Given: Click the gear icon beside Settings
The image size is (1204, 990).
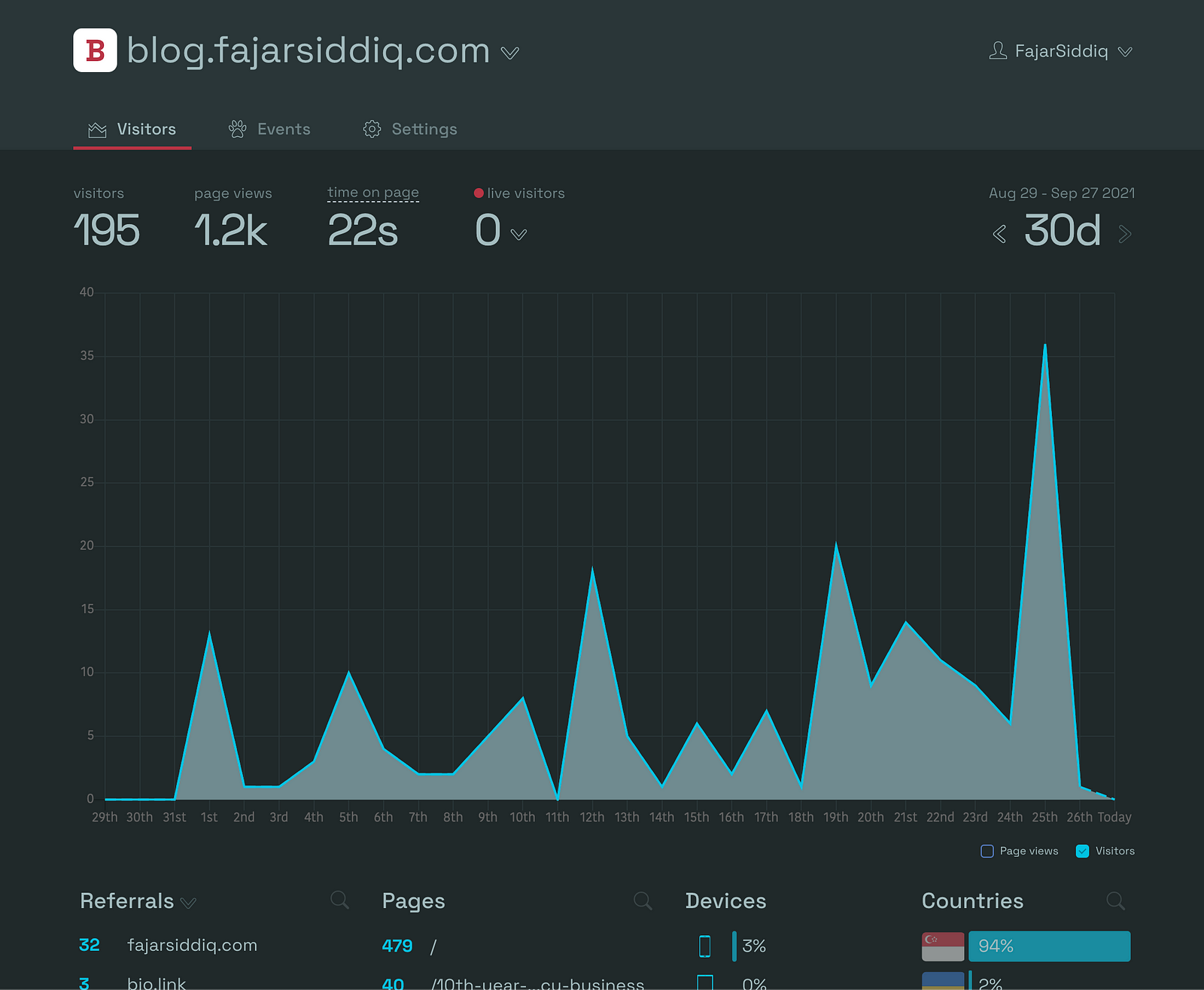Looking at the screenshot, I should point(372,129).
